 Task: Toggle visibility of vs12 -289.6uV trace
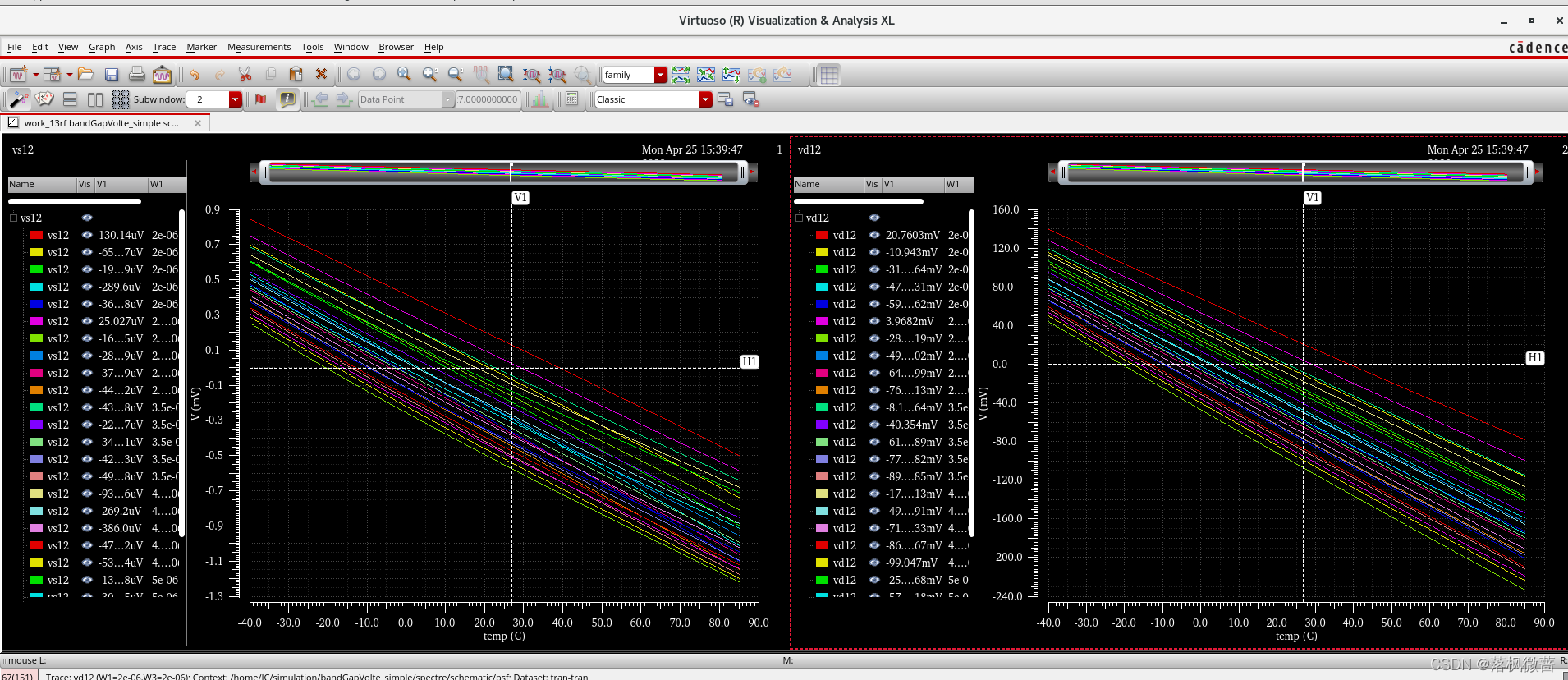(x=87, y=287)
